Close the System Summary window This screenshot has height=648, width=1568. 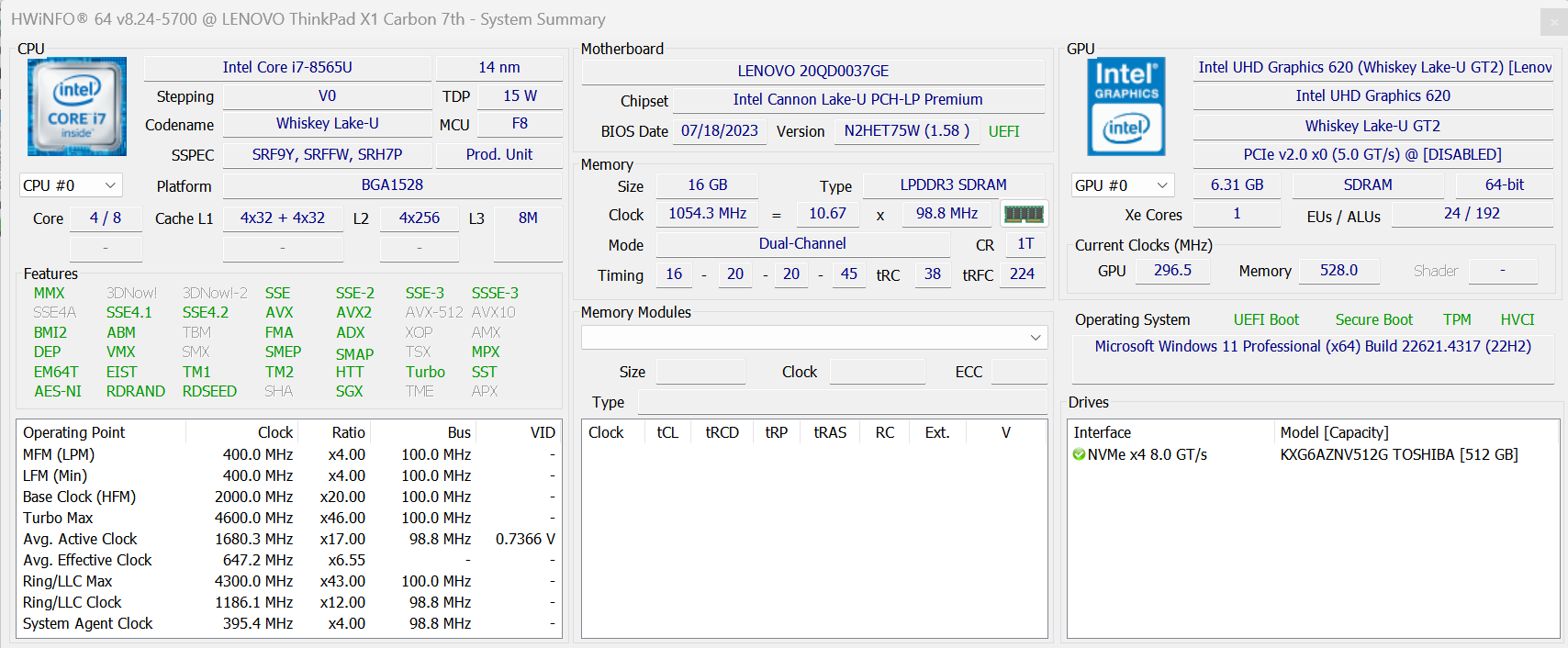point(1552,22)
